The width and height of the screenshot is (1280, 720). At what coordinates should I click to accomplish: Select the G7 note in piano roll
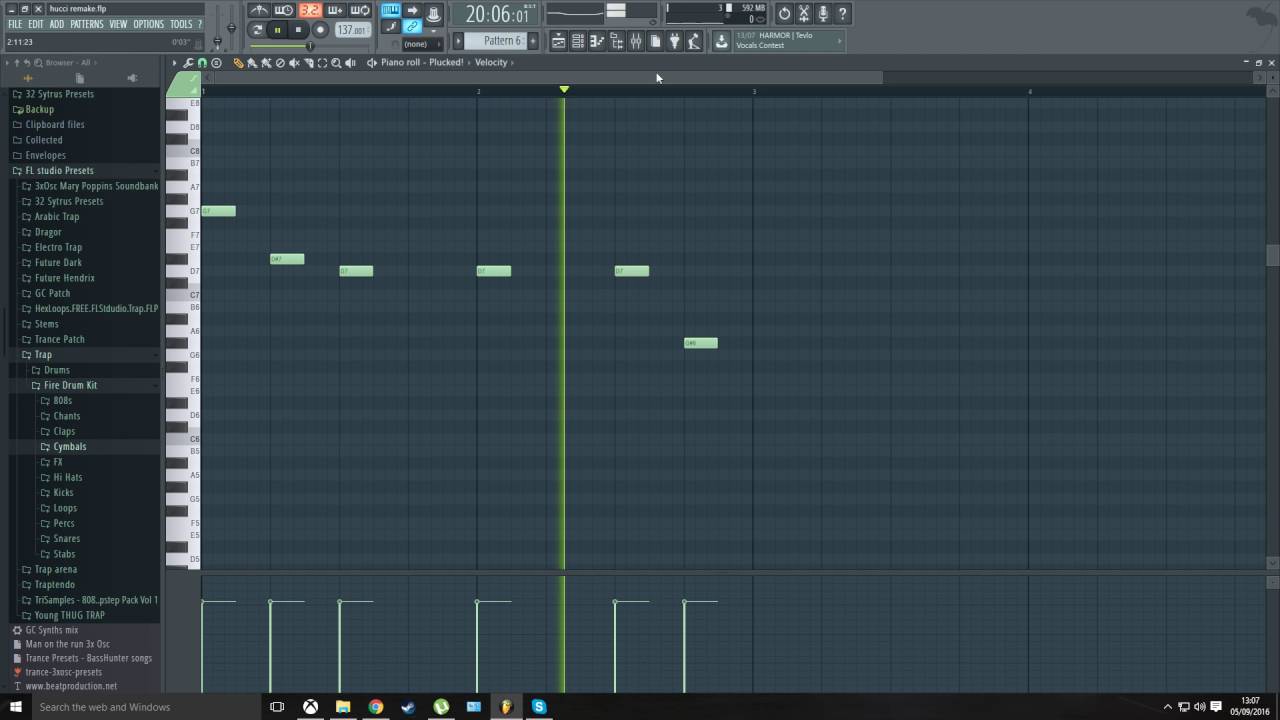point(219,211)
